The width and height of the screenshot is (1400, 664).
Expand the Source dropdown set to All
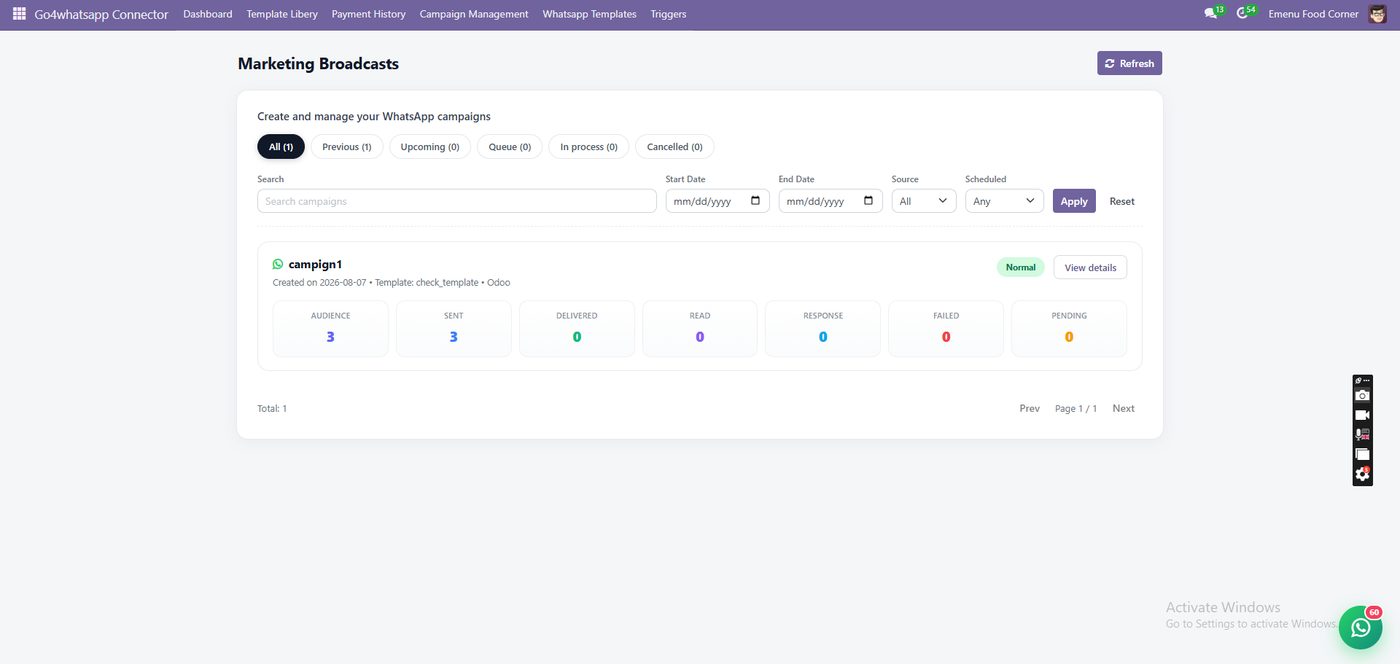click(924, 201)
